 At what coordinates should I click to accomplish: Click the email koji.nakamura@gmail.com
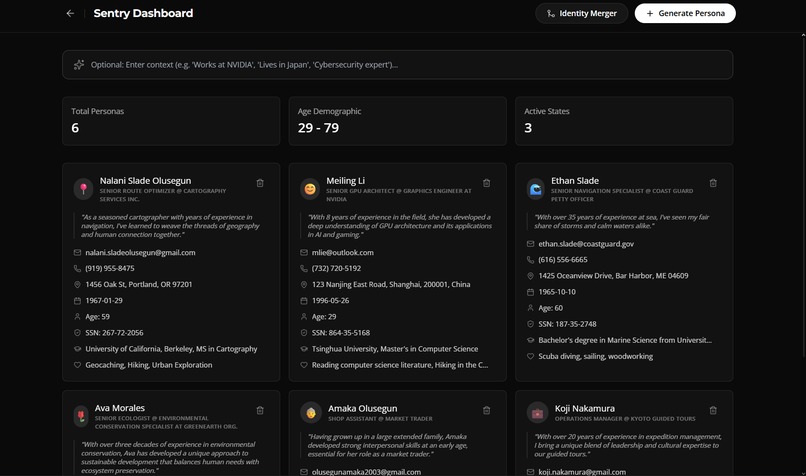pyautogui.click(x=582, y=472)
